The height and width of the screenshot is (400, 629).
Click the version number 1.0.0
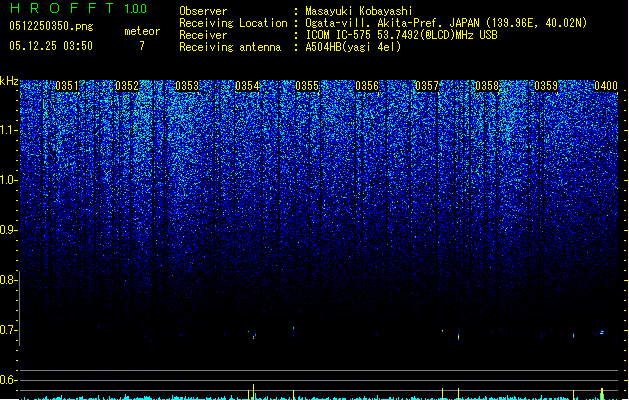(136, 9)
